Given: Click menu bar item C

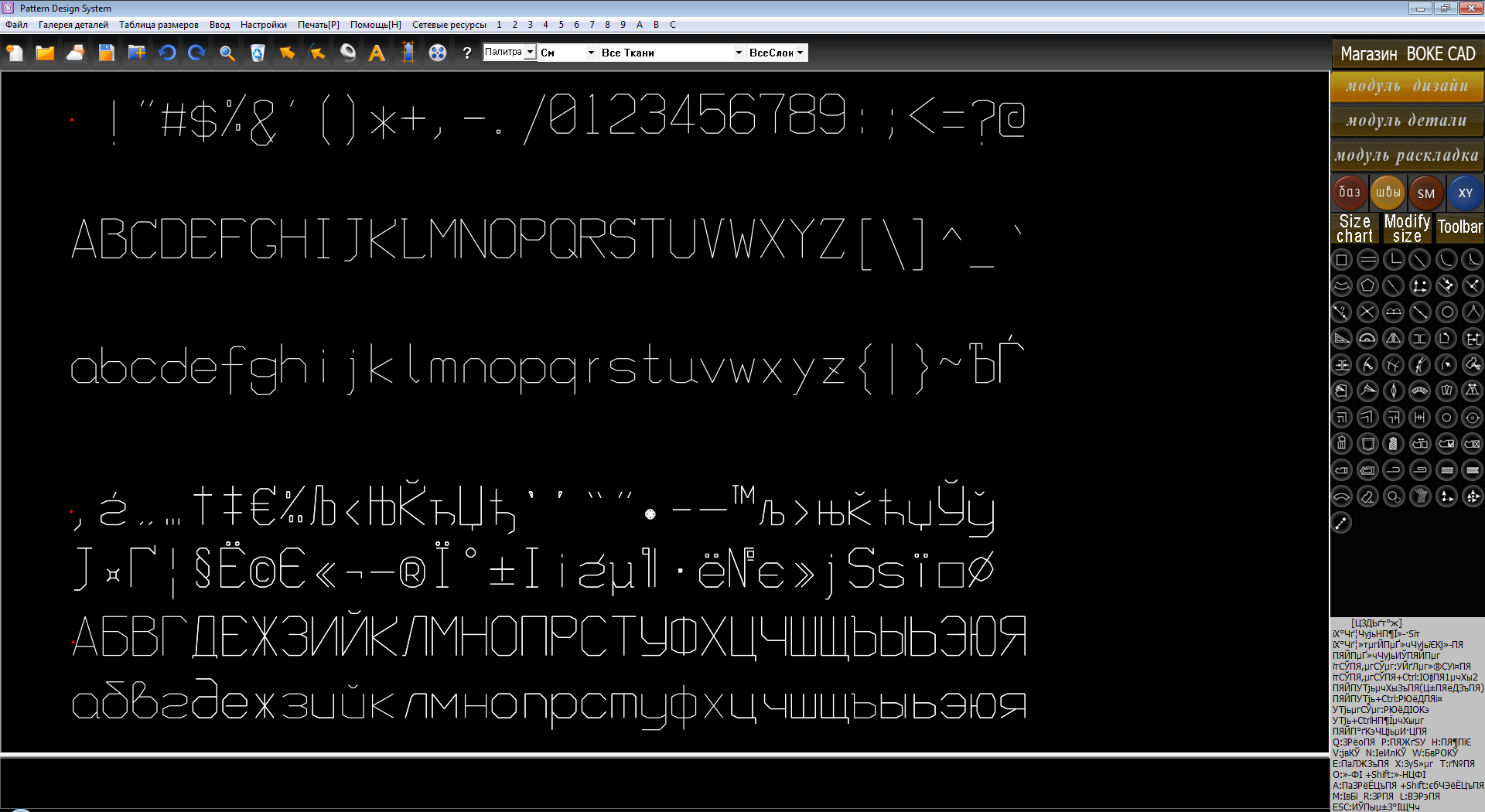Looking at the screenshot, I should coord(673,25).
